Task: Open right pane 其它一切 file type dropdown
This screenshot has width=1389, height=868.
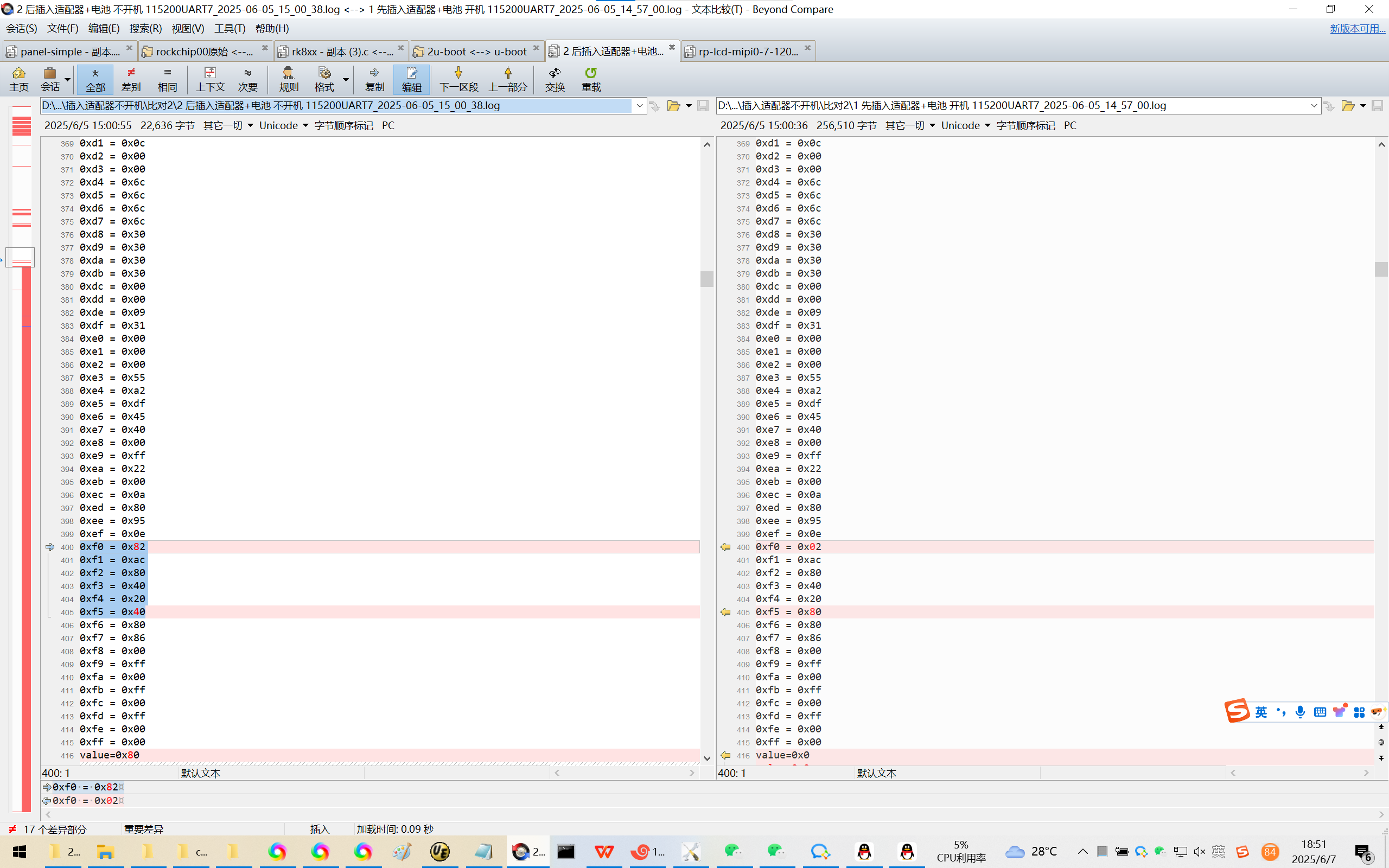Action: 910,125
